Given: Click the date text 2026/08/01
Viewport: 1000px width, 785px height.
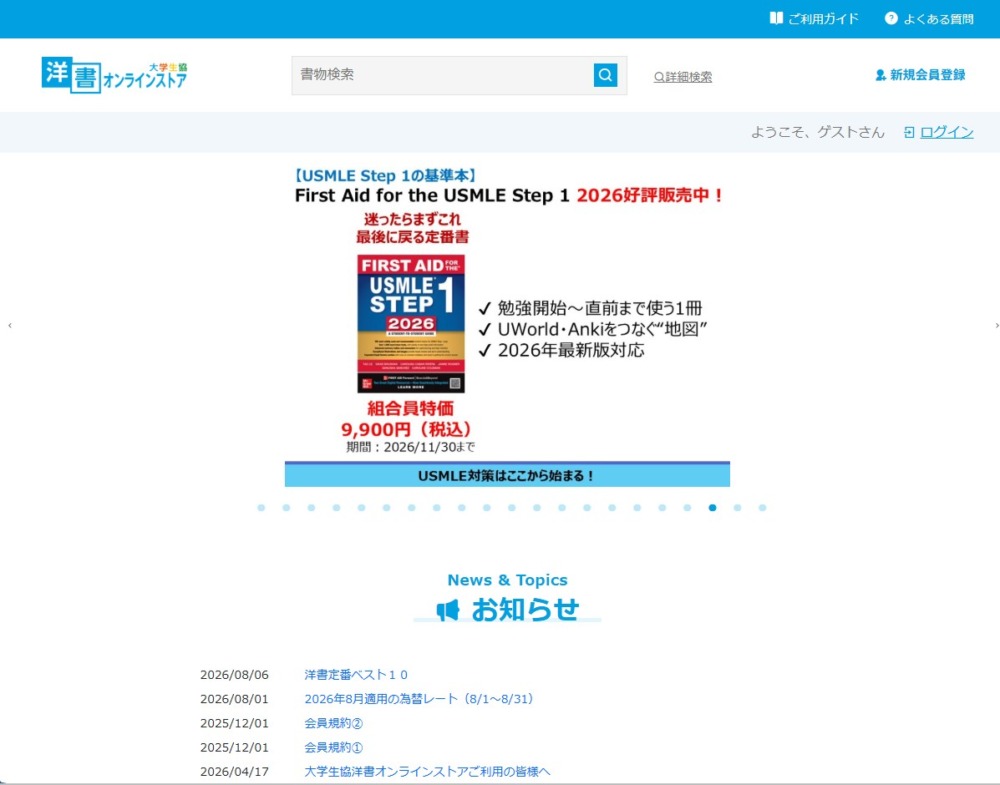Looking at the screenshot, I should [234, 699].
